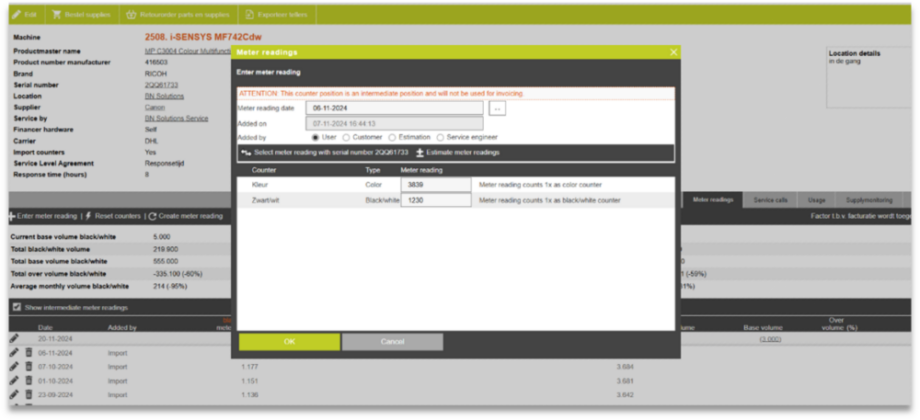Click the -335.100 (-60%) over volume value
Screen dimensions: 920x420
[178, 273]
